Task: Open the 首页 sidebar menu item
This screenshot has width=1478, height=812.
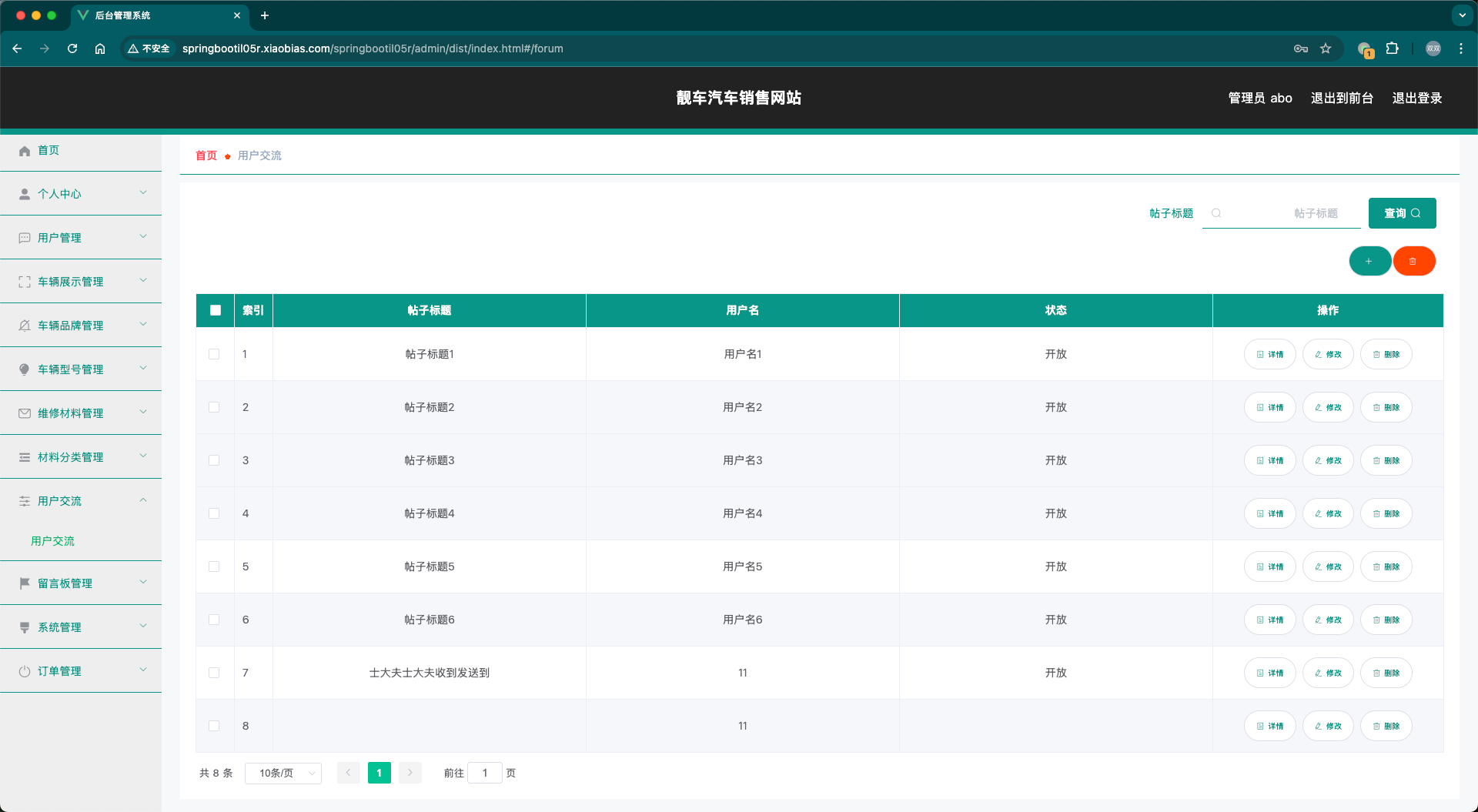Action: pyautogui.click(x=81, y=151)
